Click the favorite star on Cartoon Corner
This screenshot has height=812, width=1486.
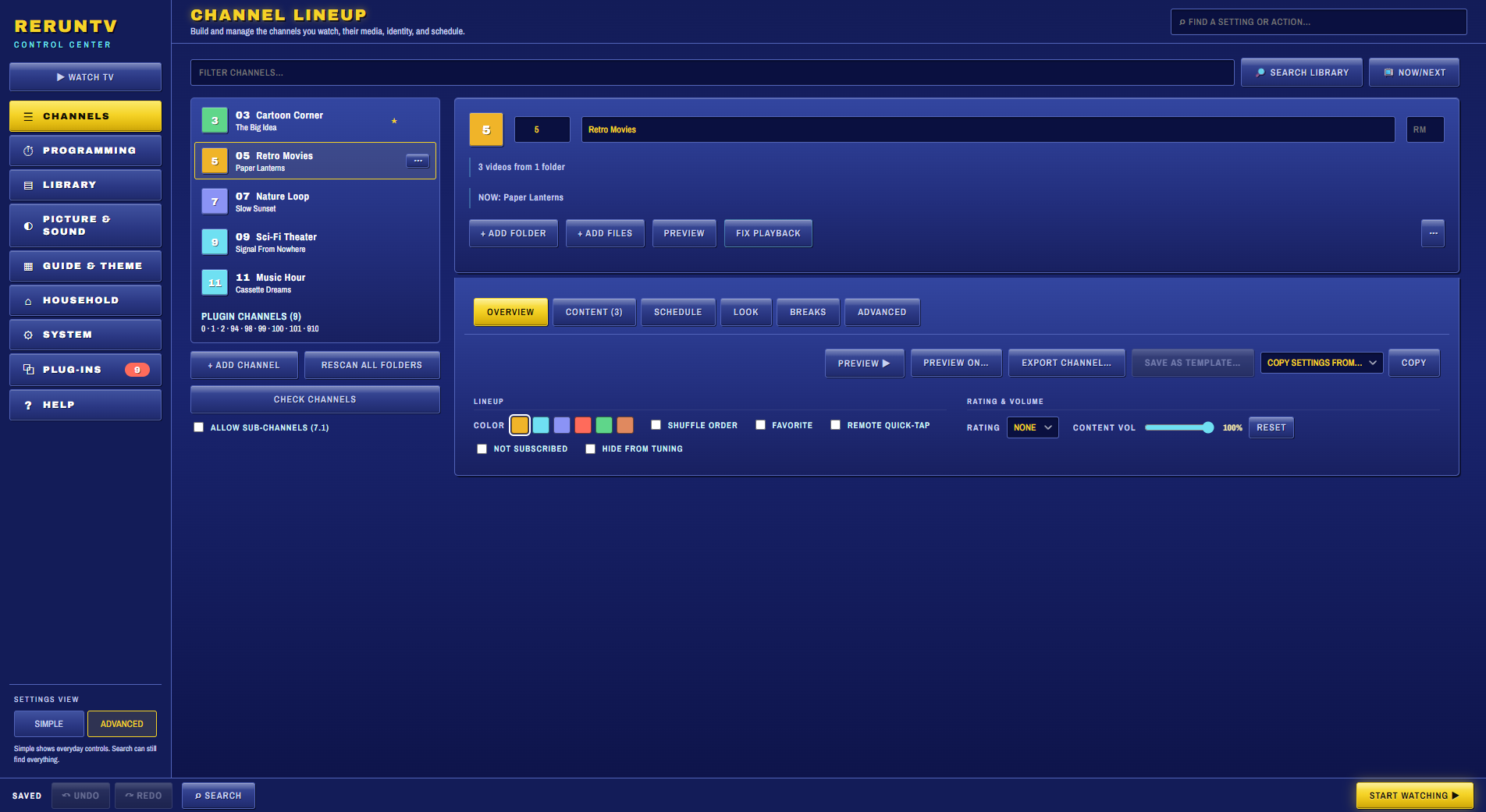(394, 121)
